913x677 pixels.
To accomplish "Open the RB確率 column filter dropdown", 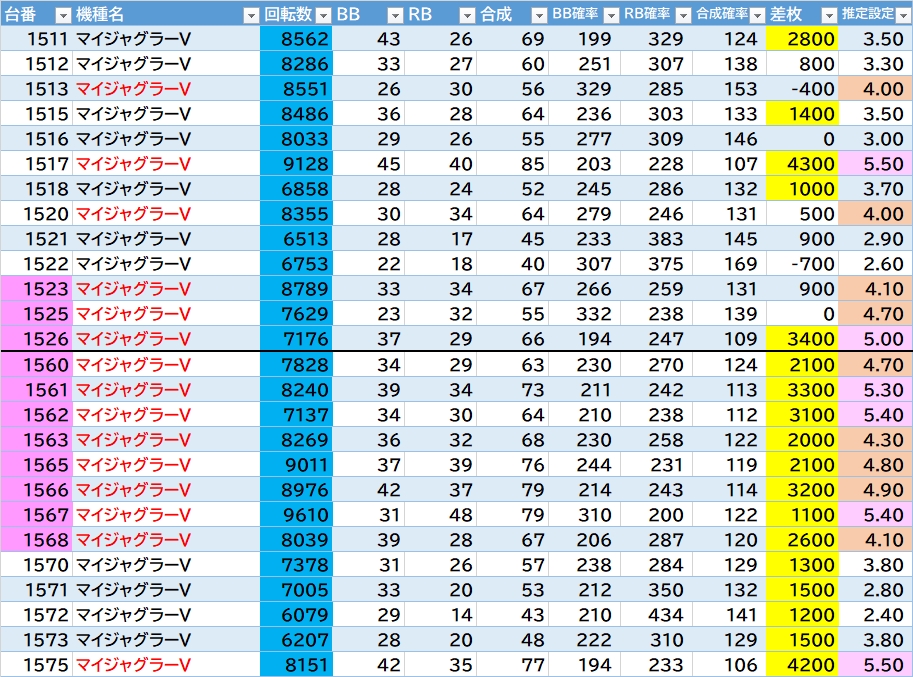I will (x=684, y=15).
